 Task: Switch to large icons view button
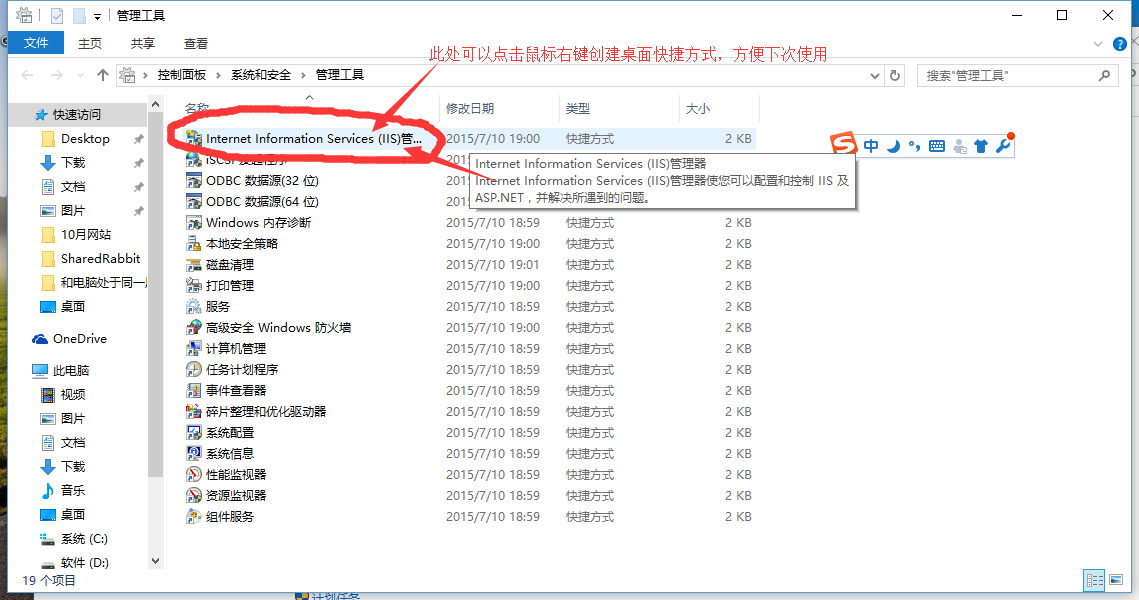tap(1116, 580)
